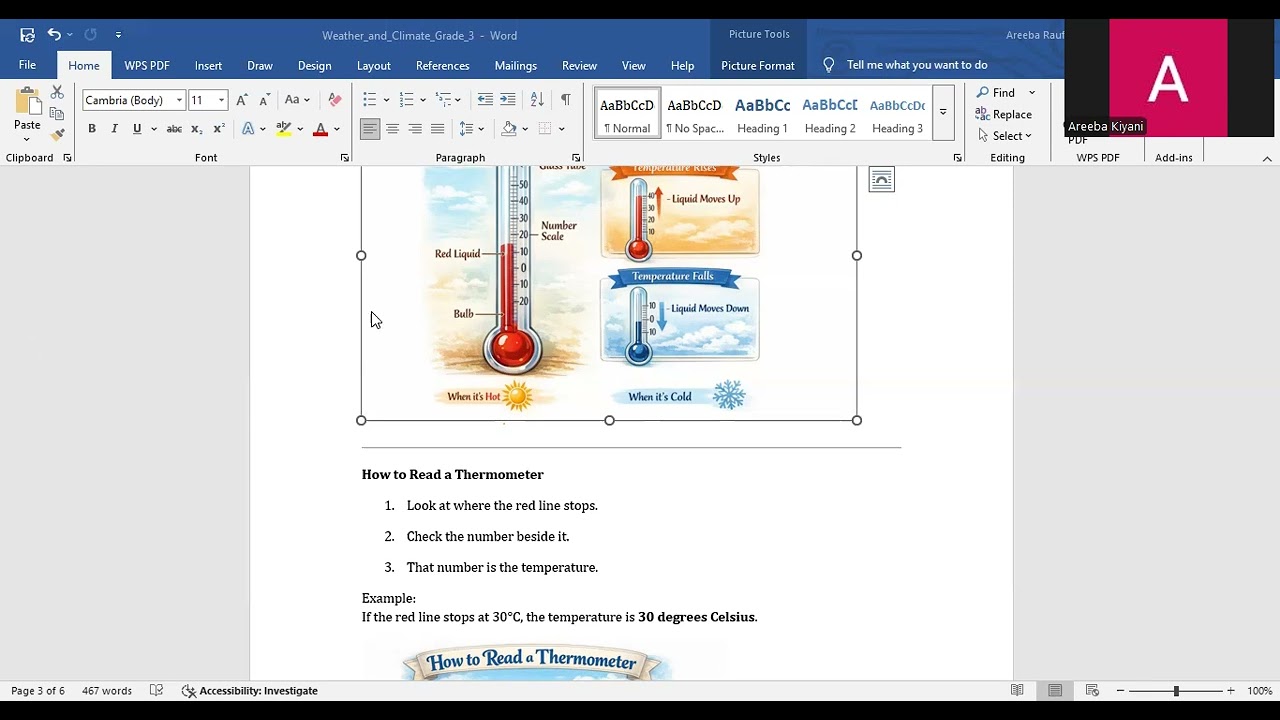Click the Cut scissors icon

click(x=57, y=92)
